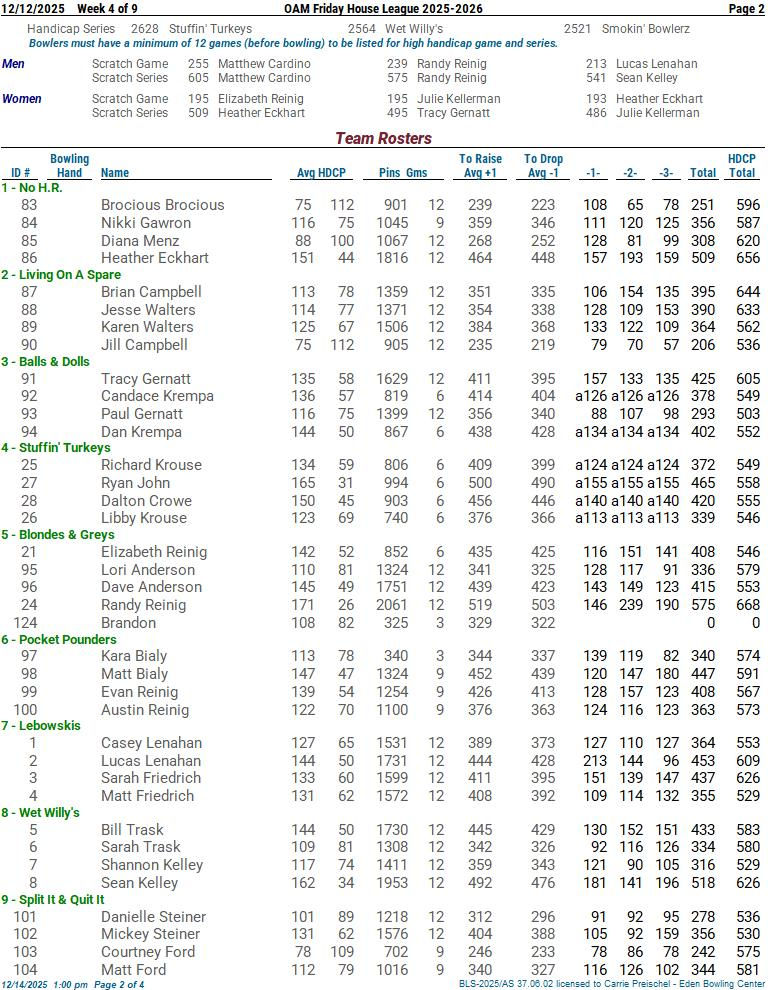Click bowler name 'Brandon'

tap(129, 623)
